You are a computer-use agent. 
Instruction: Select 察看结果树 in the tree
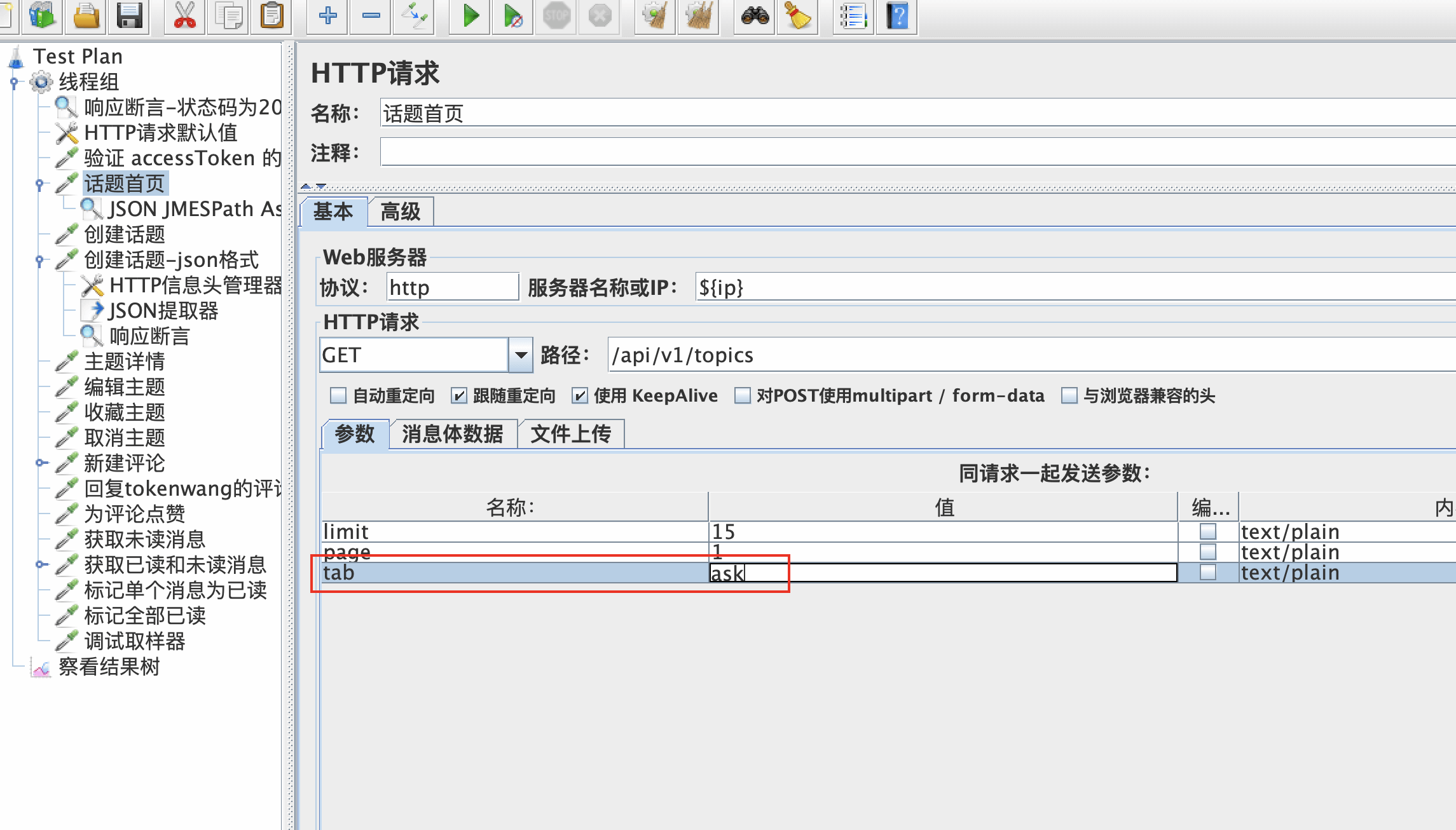click(x=109, y=667)
